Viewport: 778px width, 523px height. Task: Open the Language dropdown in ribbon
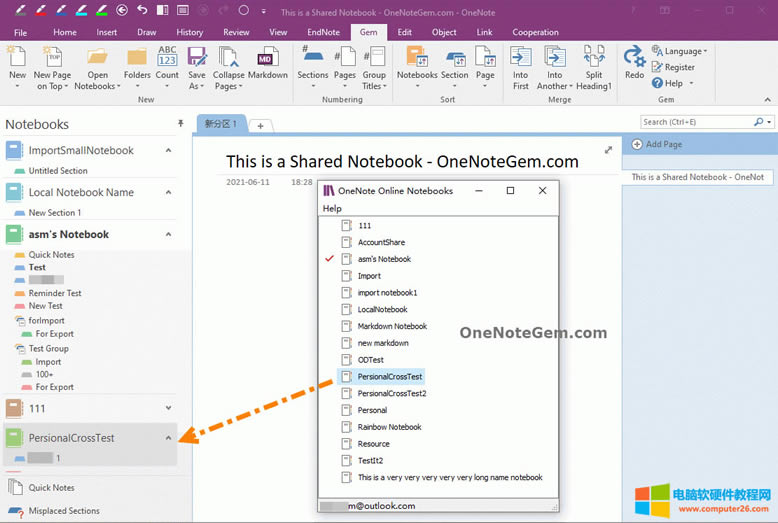click(x=681, y=51)
